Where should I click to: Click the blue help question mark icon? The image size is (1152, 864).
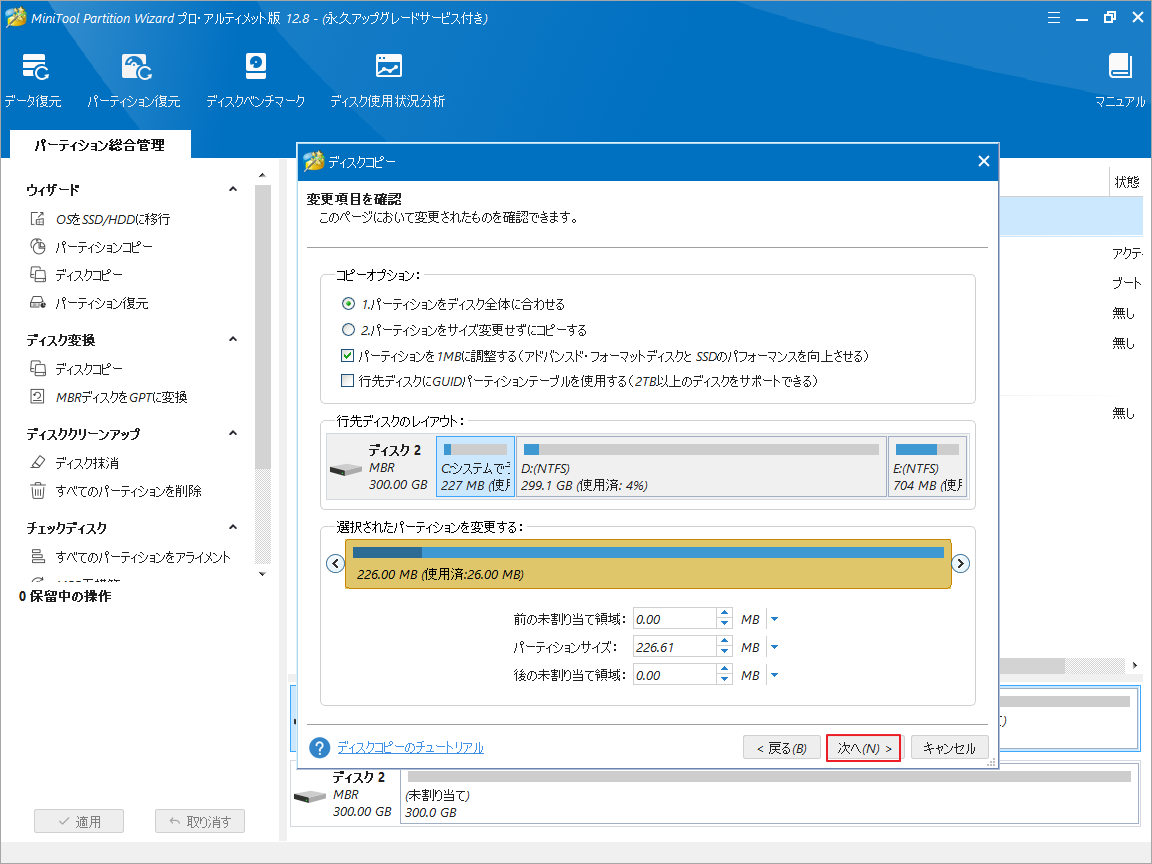(320, 748)
